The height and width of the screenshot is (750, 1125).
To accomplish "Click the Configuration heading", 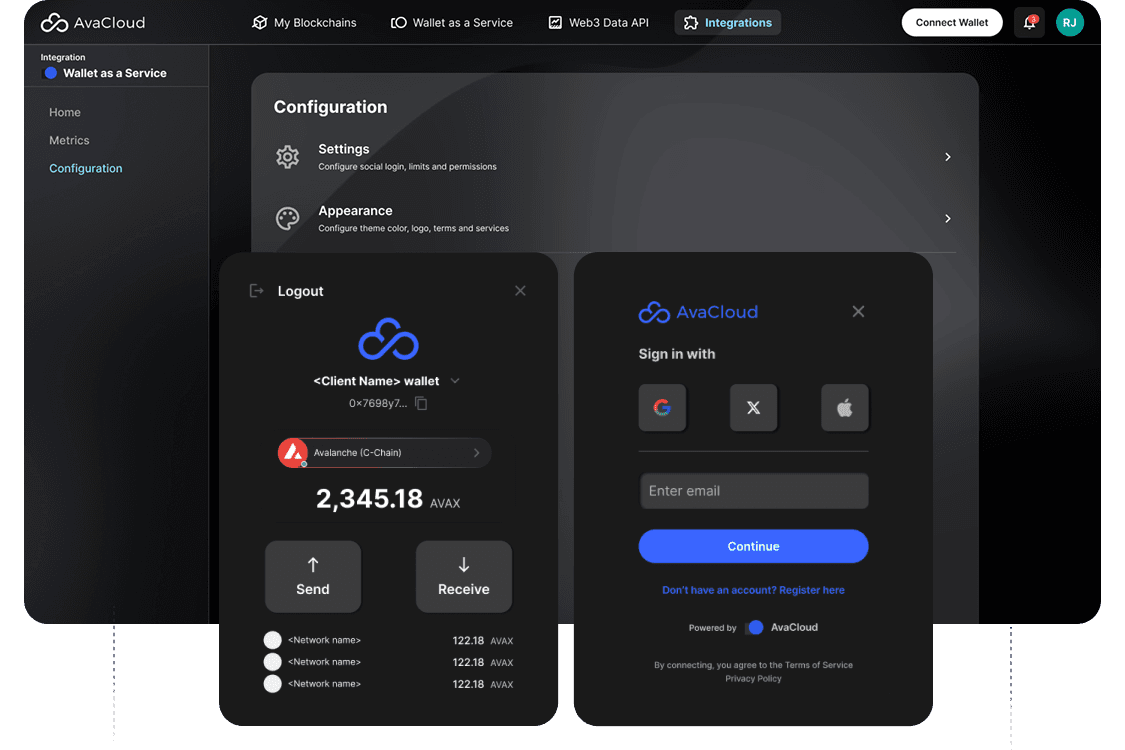I will coord(331,107).
